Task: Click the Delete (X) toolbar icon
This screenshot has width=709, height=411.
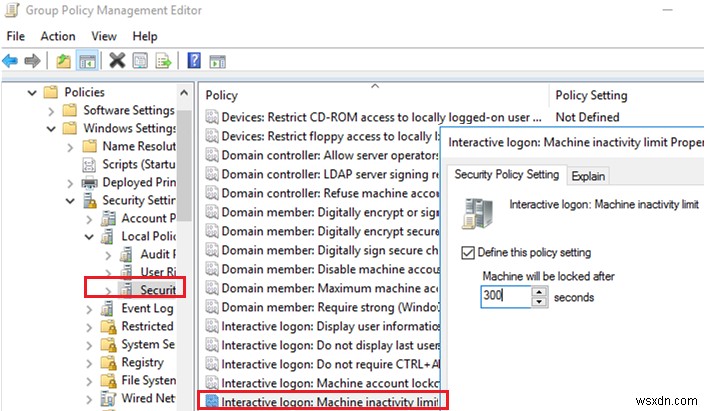Action: (x=117, y=60)
